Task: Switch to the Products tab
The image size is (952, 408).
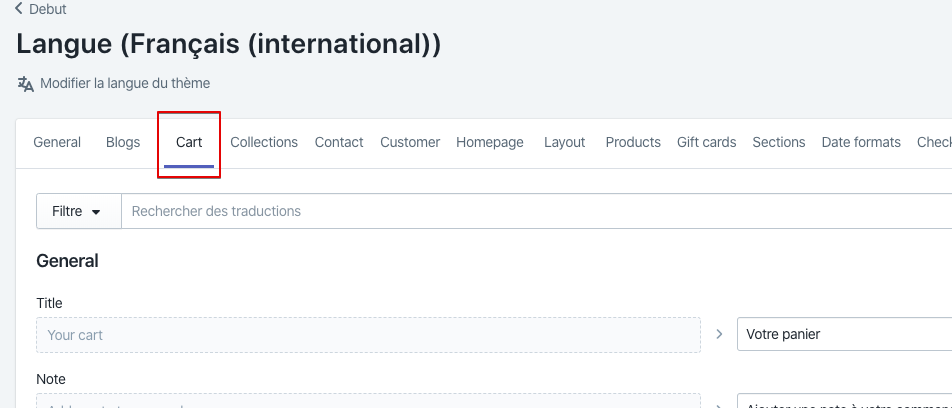Action: (x=633, y=142)
